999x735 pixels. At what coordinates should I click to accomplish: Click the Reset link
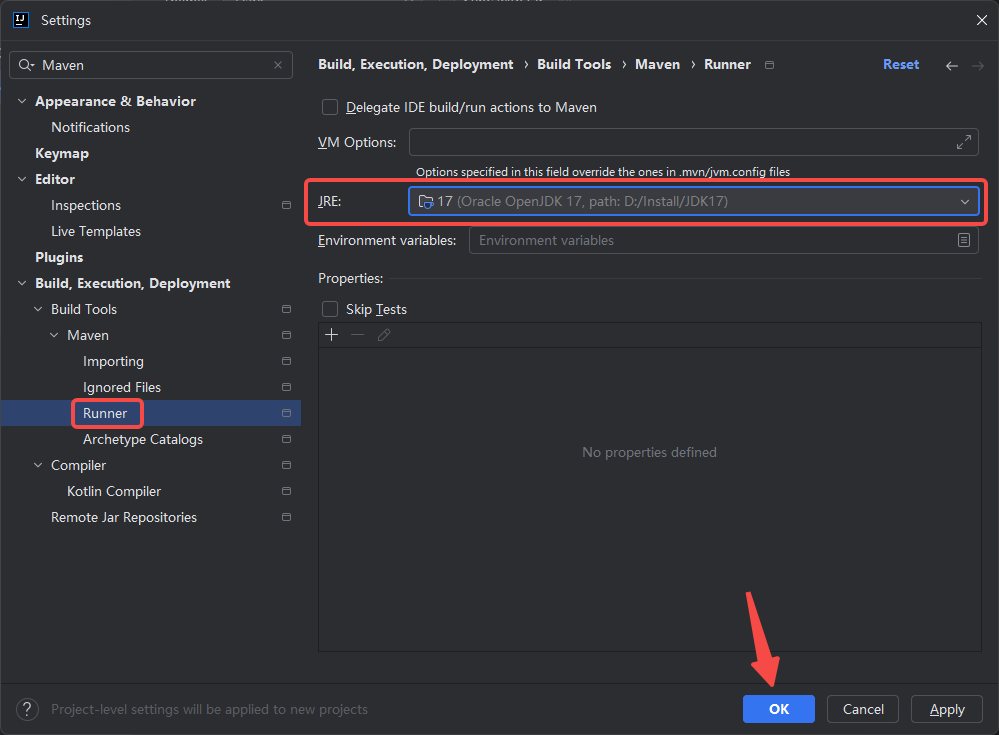(x=900, y=64)
